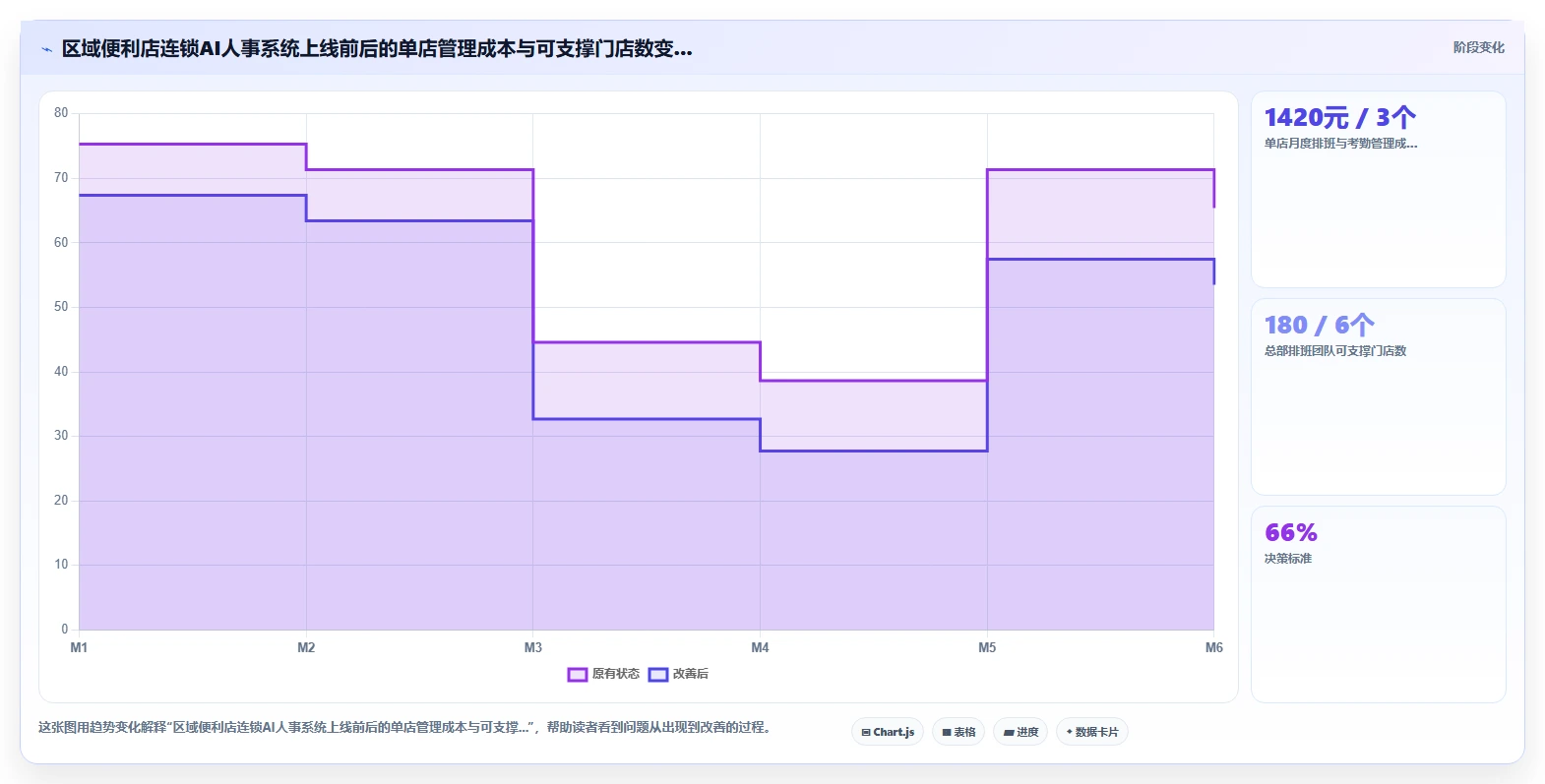Screen dimensions: 1545x784
Task: Toggle the 原有状态 legend entry
Action: 603,674
